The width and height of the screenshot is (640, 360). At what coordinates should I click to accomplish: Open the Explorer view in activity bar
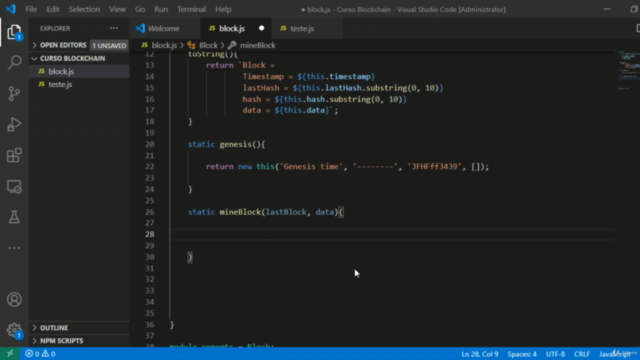[x=14, y=32]
